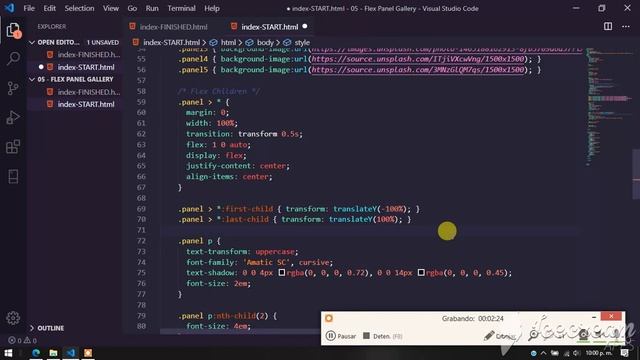
Task: Open the Selection menu
Action: (79, 8)
